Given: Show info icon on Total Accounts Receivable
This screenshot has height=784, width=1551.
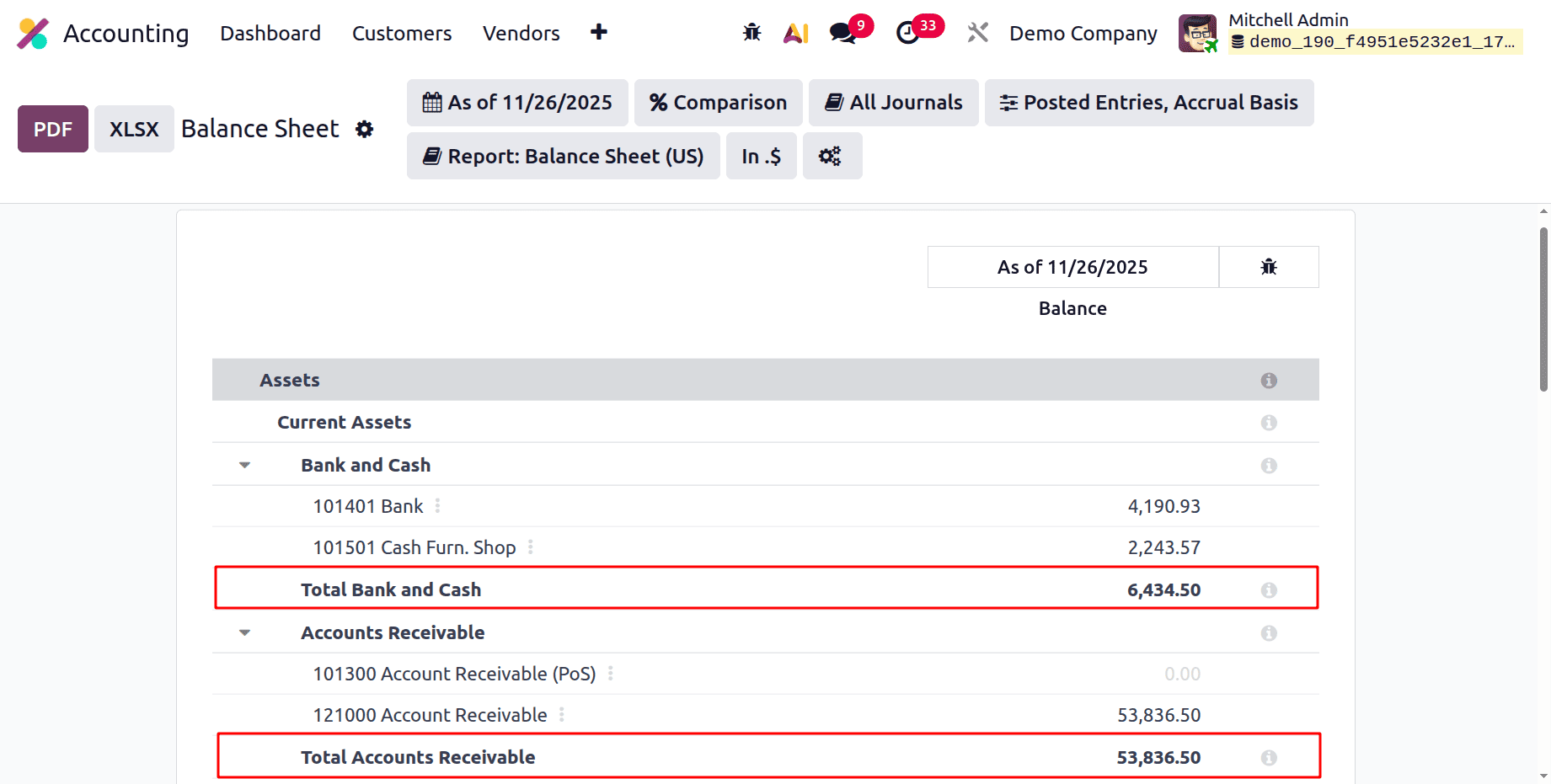Looking at the screenshot, I should [1268, 758].
